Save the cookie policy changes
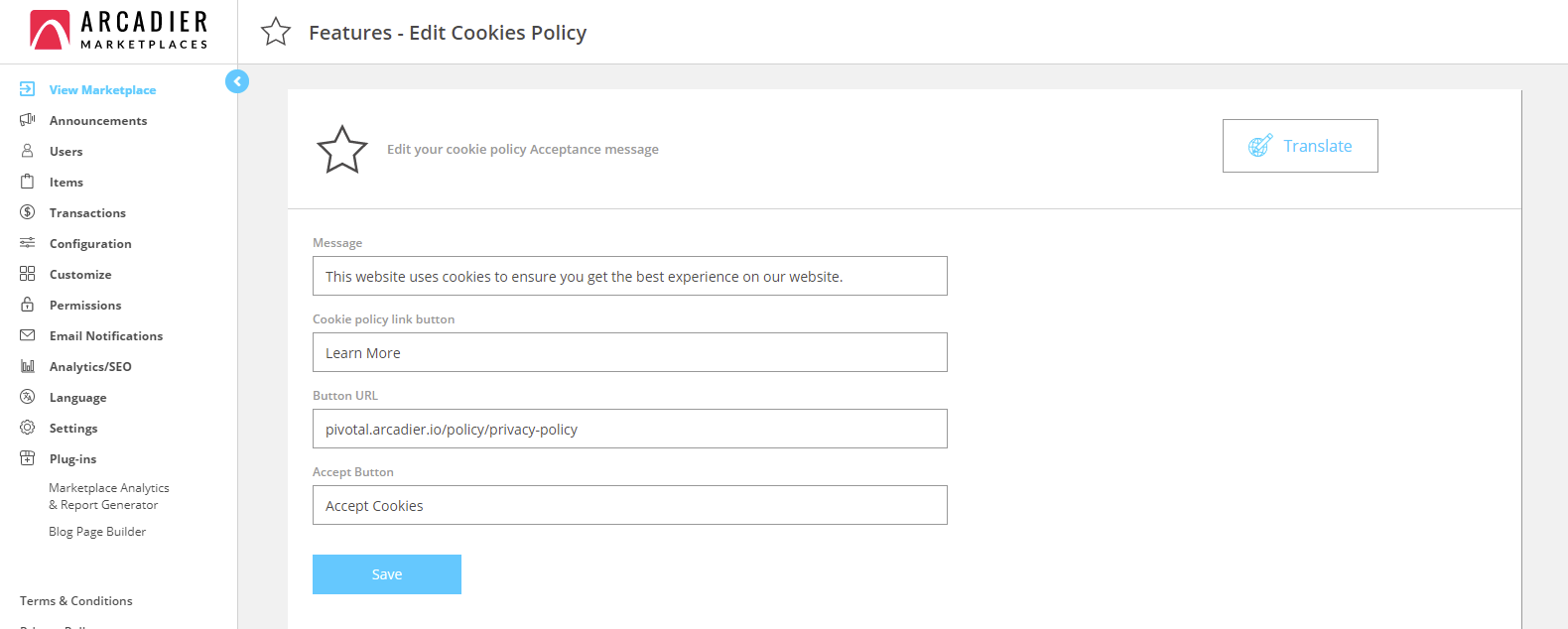 coord(387,574)
